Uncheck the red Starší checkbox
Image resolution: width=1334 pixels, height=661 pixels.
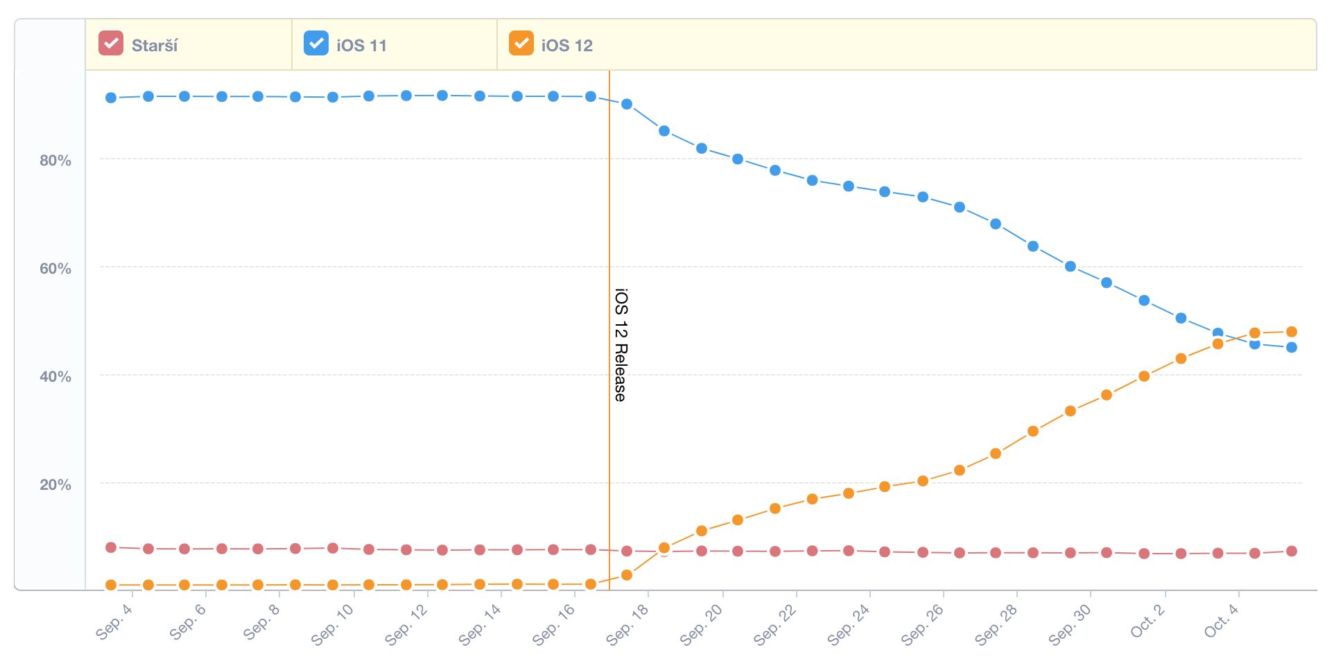coord(110,44)
